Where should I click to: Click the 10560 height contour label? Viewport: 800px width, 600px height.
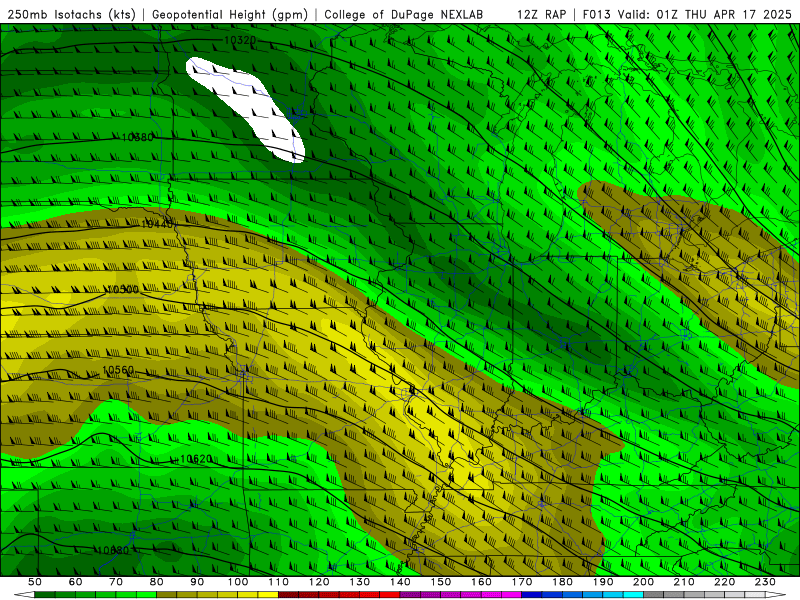[118, 370]
